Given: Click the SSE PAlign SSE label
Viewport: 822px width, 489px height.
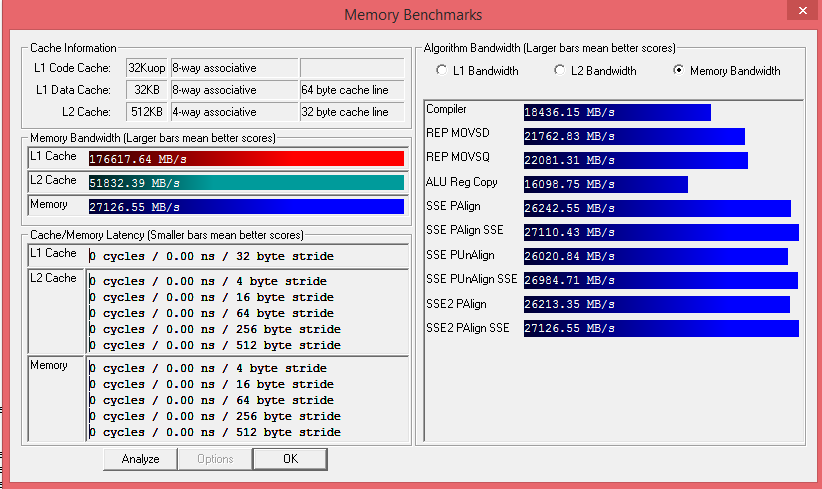Looking at the screenshot, I should click(x=464, y=230).
